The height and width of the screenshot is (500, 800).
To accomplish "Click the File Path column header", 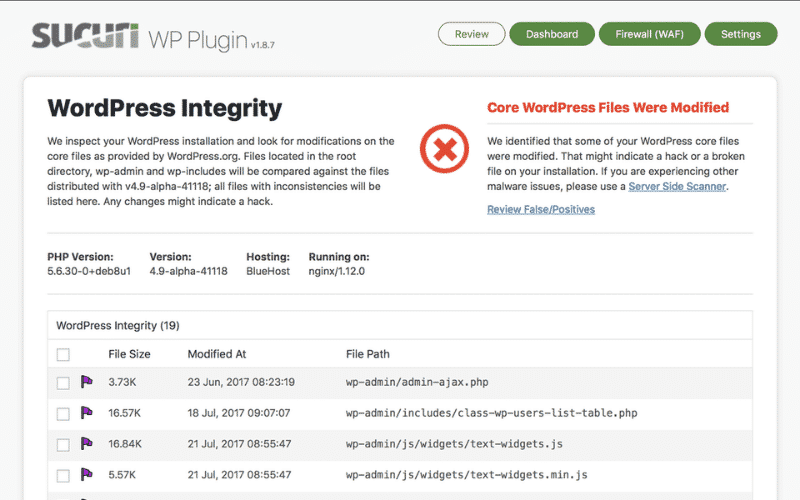I will click(x=367, y=354).
